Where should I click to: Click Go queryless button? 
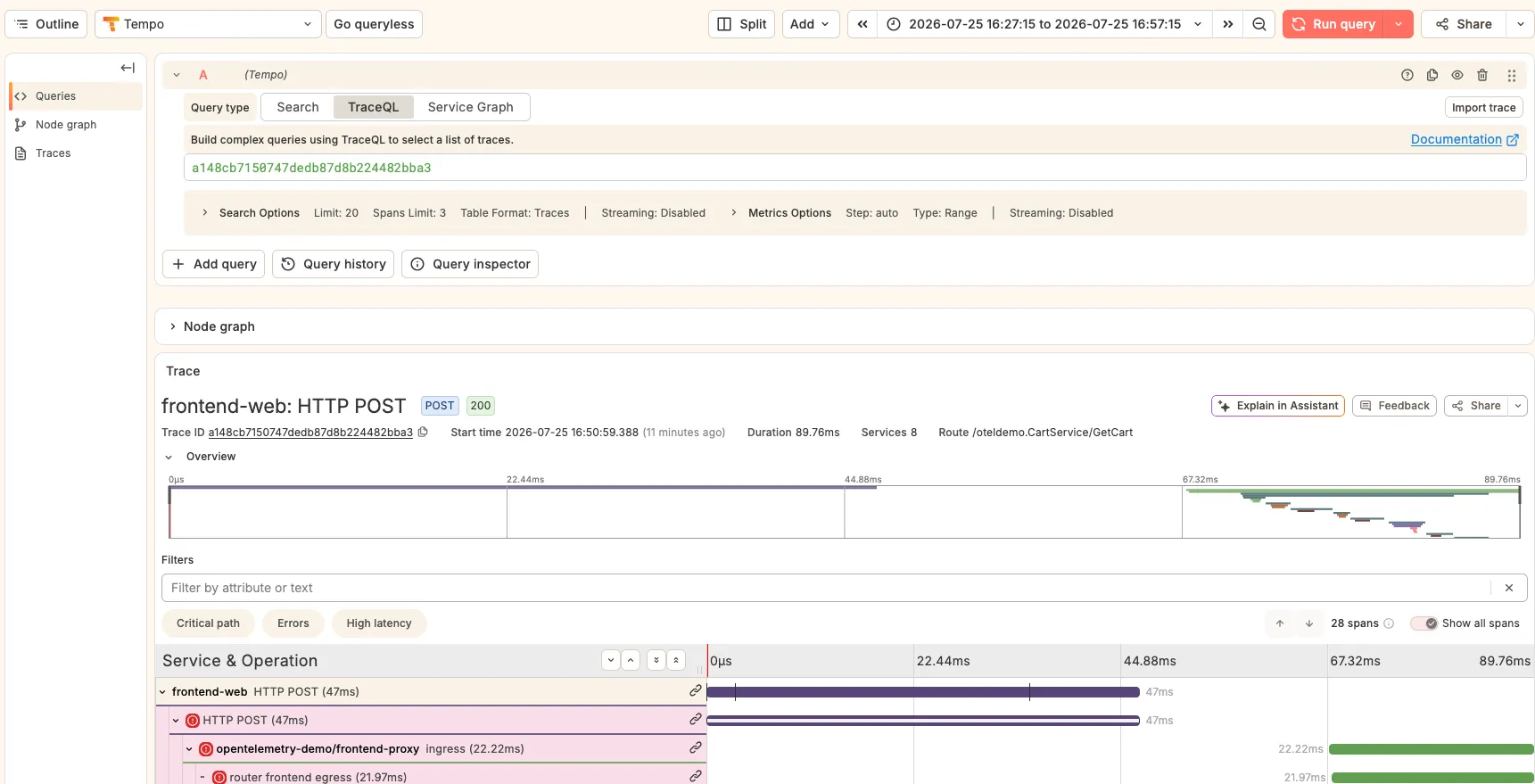(x=374, y=24)
